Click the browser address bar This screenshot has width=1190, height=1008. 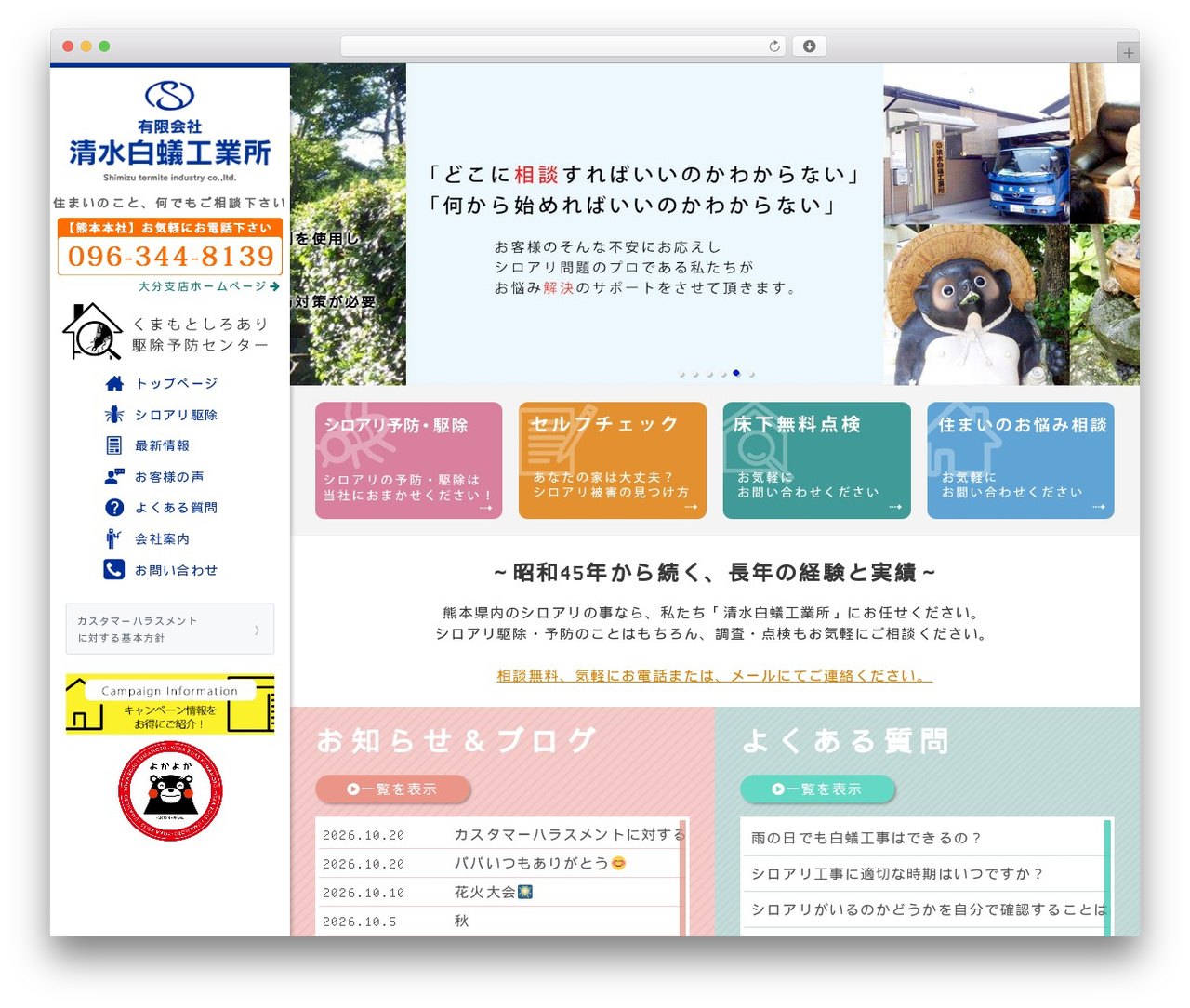click(x=563, y=46)
